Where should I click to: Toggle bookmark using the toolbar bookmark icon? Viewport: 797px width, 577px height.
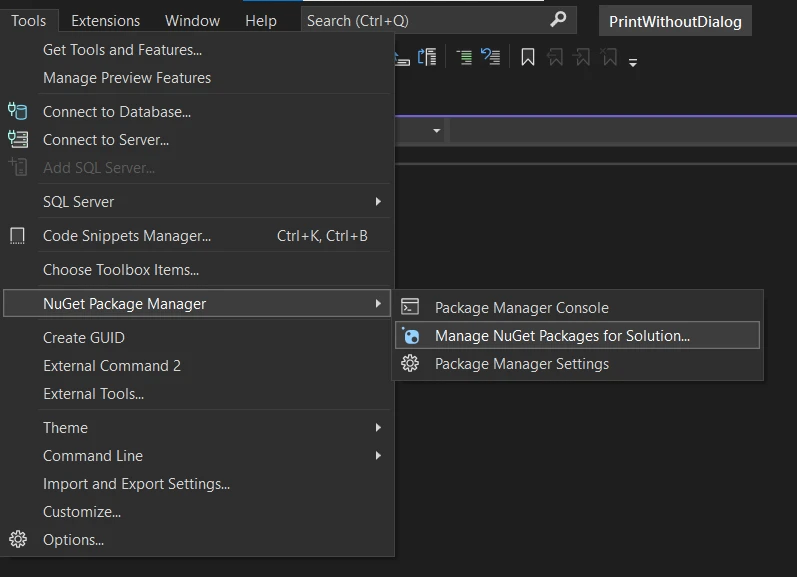tap(528, 58)
